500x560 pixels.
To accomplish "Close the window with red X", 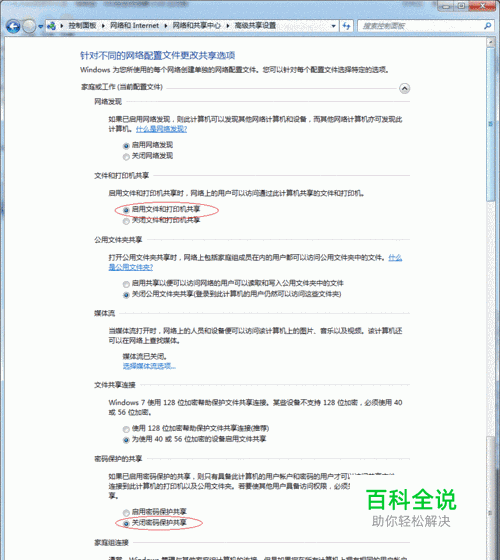I will (x=482, y=6).
